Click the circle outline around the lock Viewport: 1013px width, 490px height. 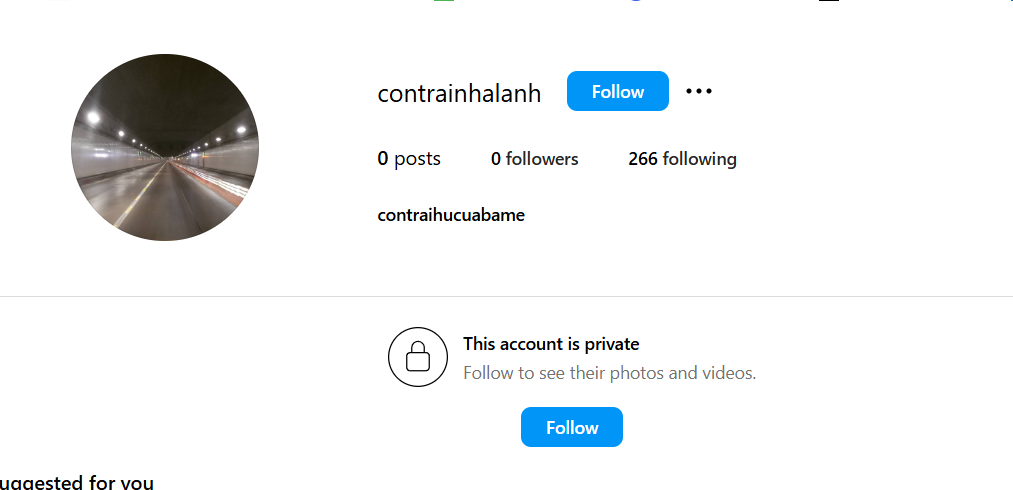tap(391, 357)
